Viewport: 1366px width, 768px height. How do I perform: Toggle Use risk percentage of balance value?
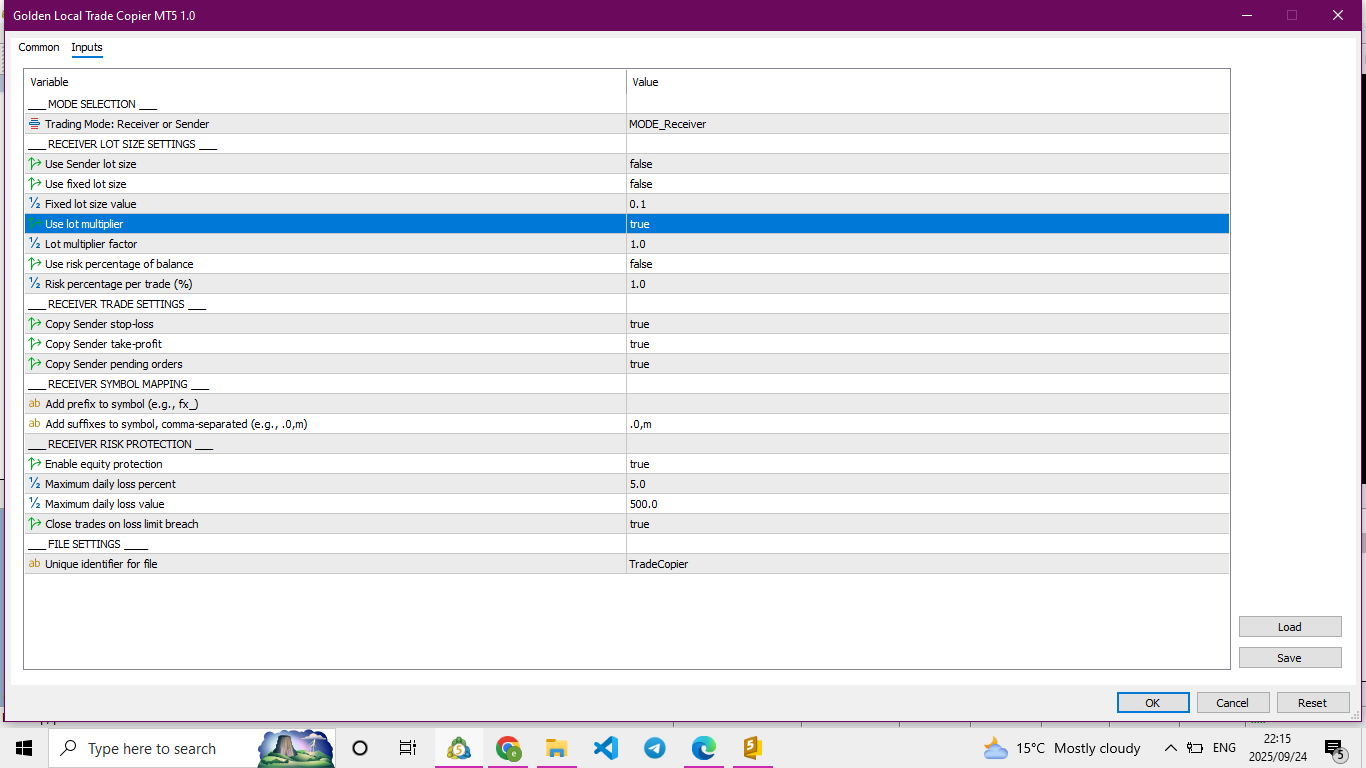[x=928, y=264]
